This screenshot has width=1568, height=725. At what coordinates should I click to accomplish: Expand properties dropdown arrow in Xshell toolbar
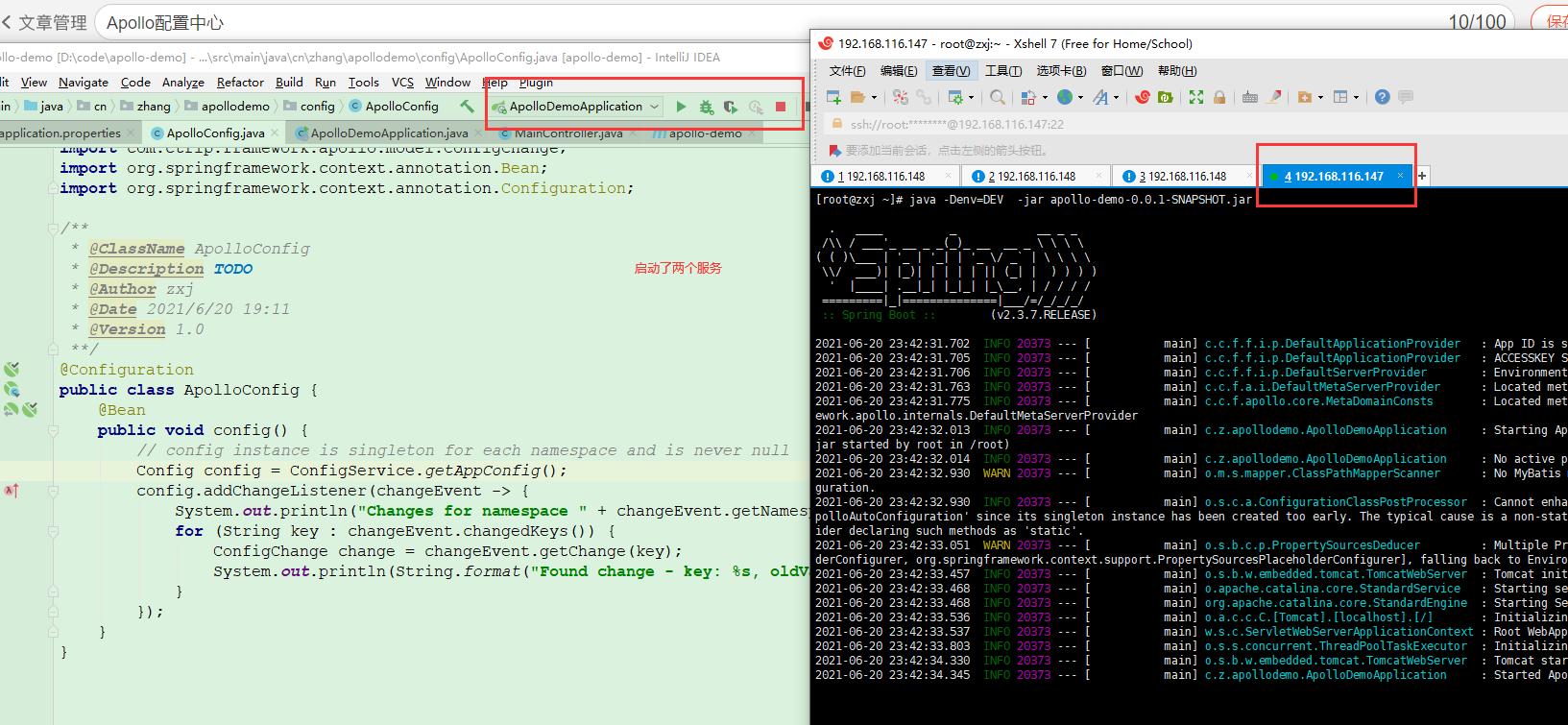click(x=971, y=98)
